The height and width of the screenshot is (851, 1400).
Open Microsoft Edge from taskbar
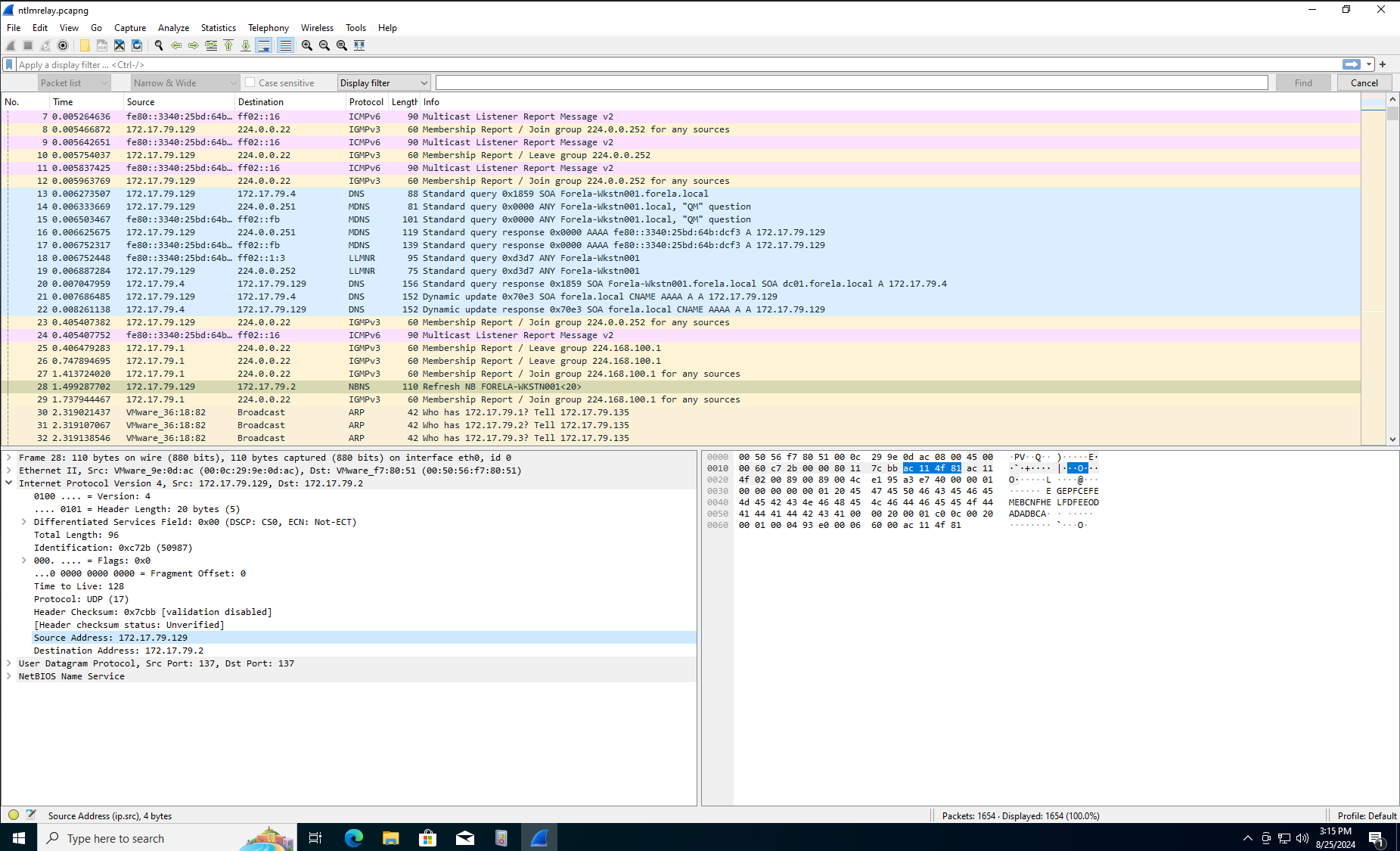[x=353, y=838]
